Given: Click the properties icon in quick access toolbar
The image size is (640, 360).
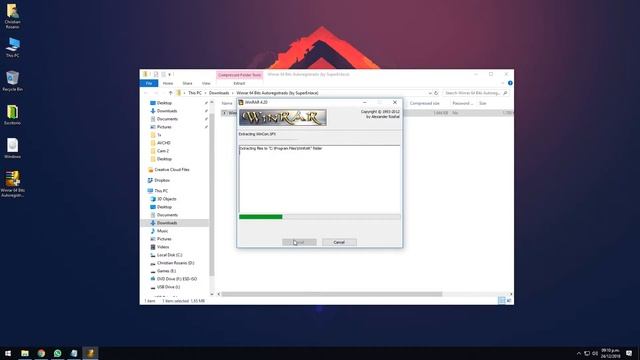Looking at the screenshot, I should (156, 74).
